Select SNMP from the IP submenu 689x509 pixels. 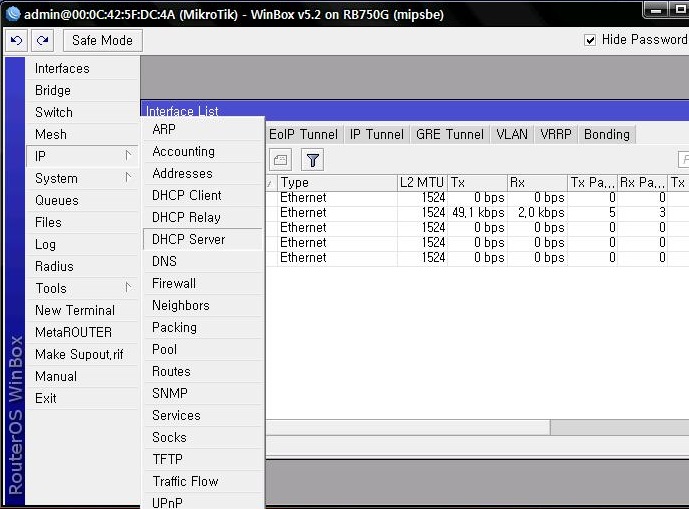[x=203, y=393]
